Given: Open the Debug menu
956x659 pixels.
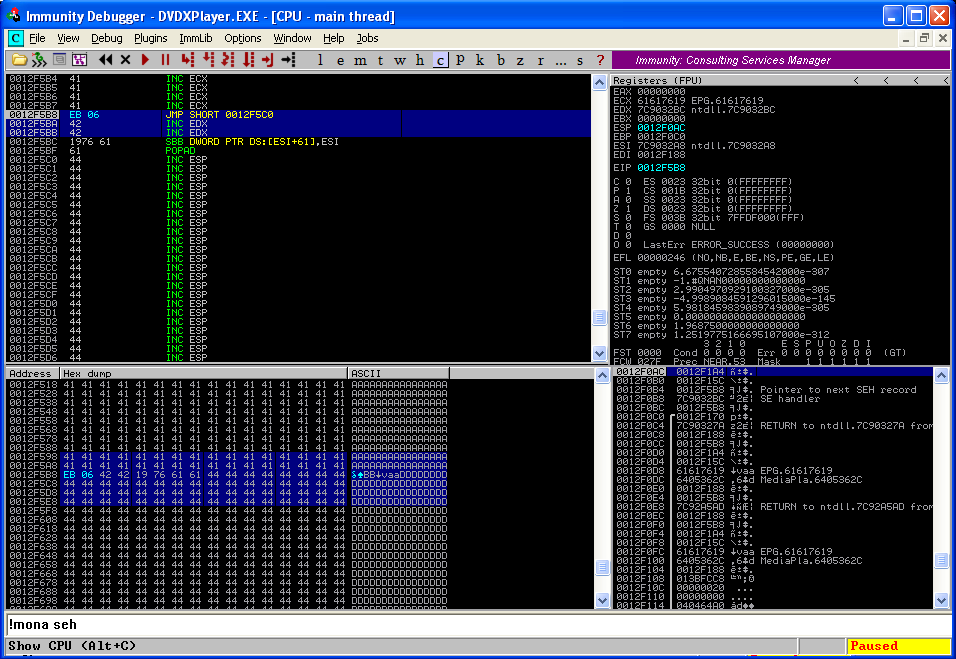Looking at the screenshot, I should [107, 38].
